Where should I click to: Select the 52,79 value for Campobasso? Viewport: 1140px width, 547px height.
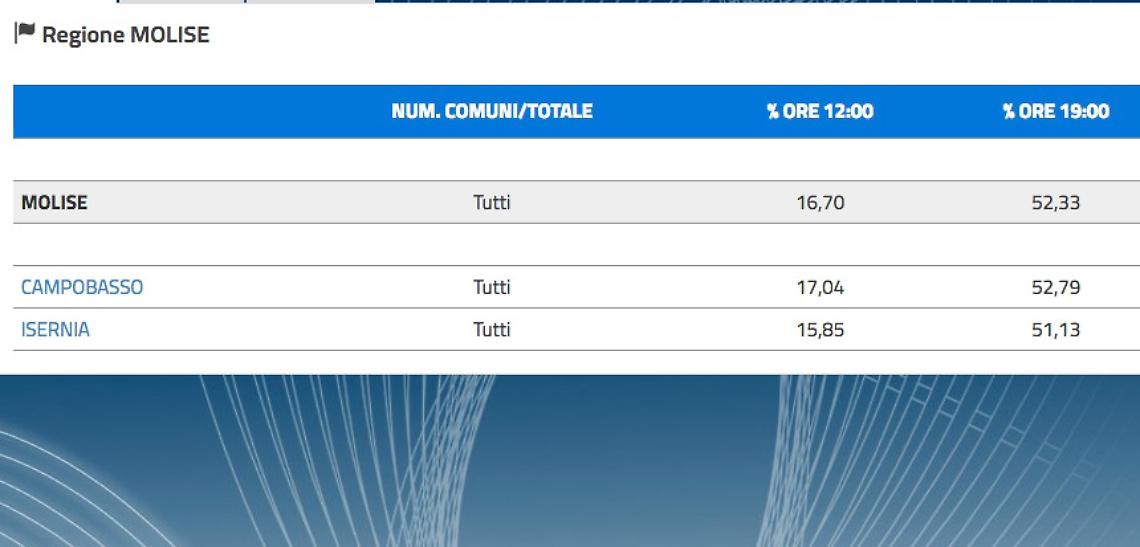pos(1056,287)
